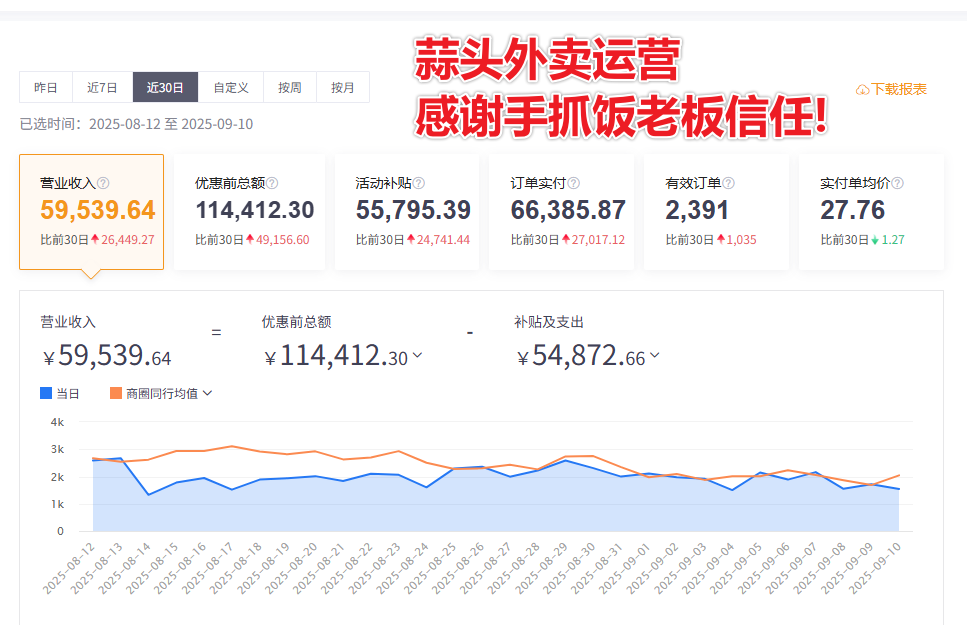
Task: Open the 商圈同行均值 legend dropdown
Action: [208, 394]
